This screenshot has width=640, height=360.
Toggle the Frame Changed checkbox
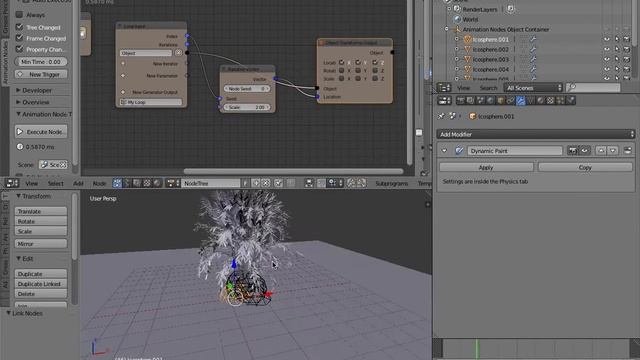click(19, 38)
